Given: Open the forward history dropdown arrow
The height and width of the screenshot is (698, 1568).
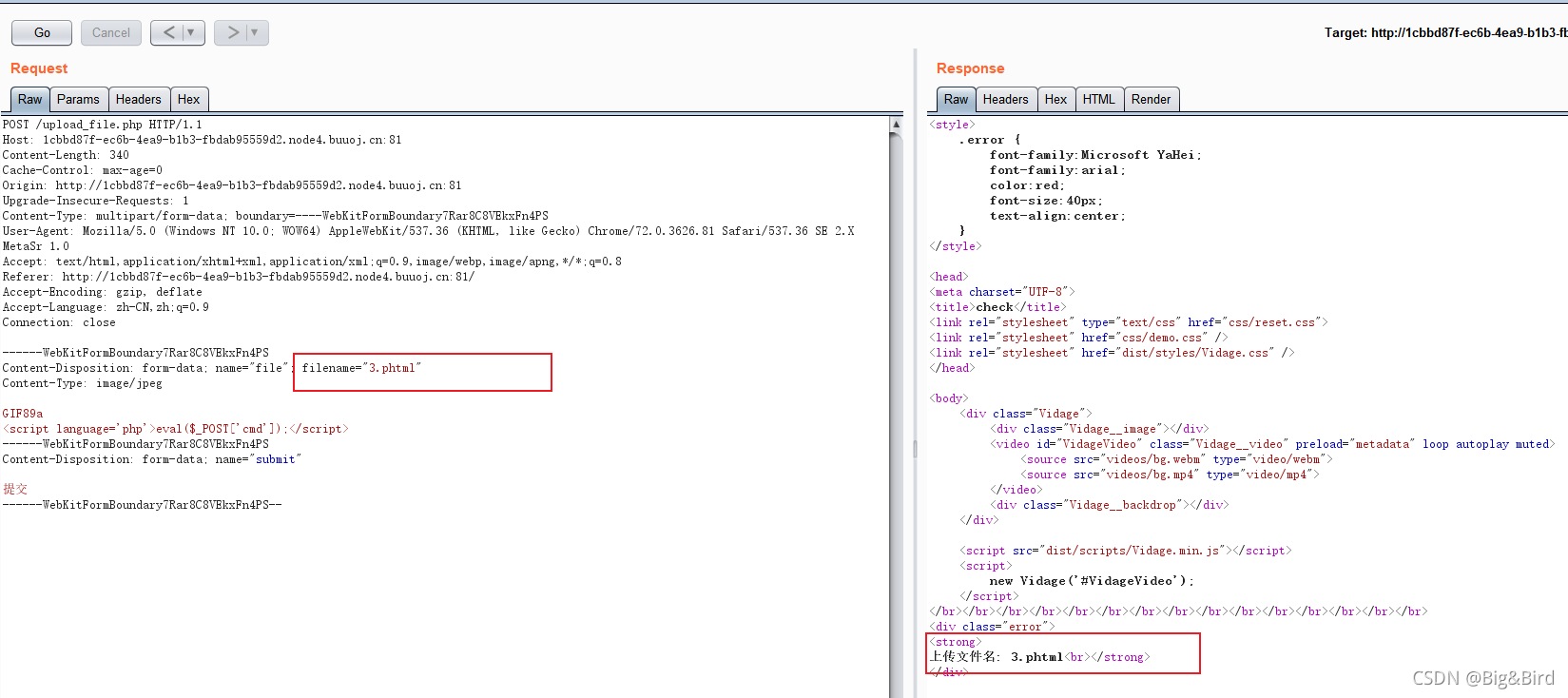Looking at the screenshot, I should coord(255,32).
